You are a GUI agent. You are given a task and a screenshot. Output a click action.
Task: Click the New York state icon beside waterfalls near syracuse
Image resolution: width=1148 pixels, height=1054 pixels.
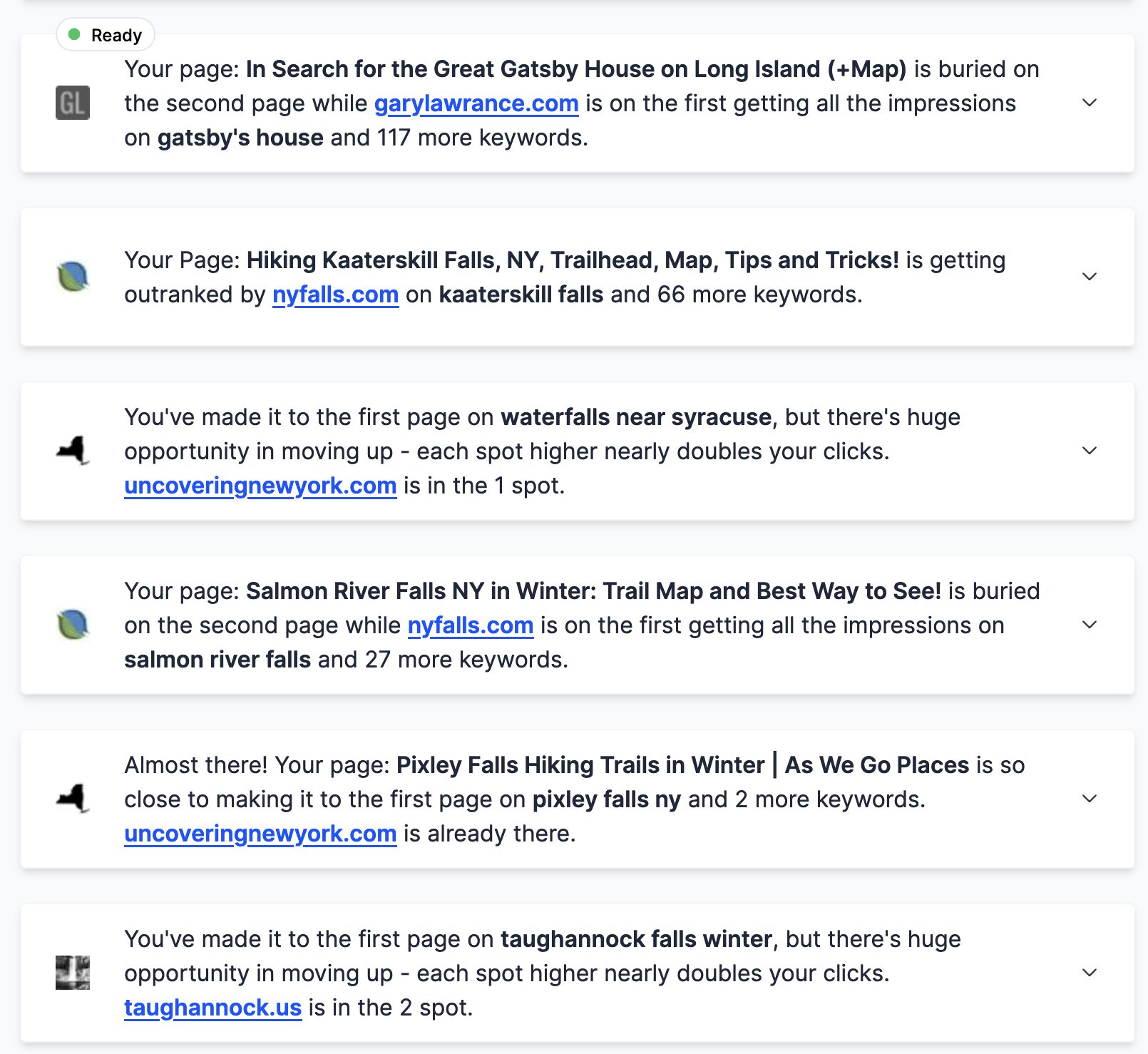point(73,451)
